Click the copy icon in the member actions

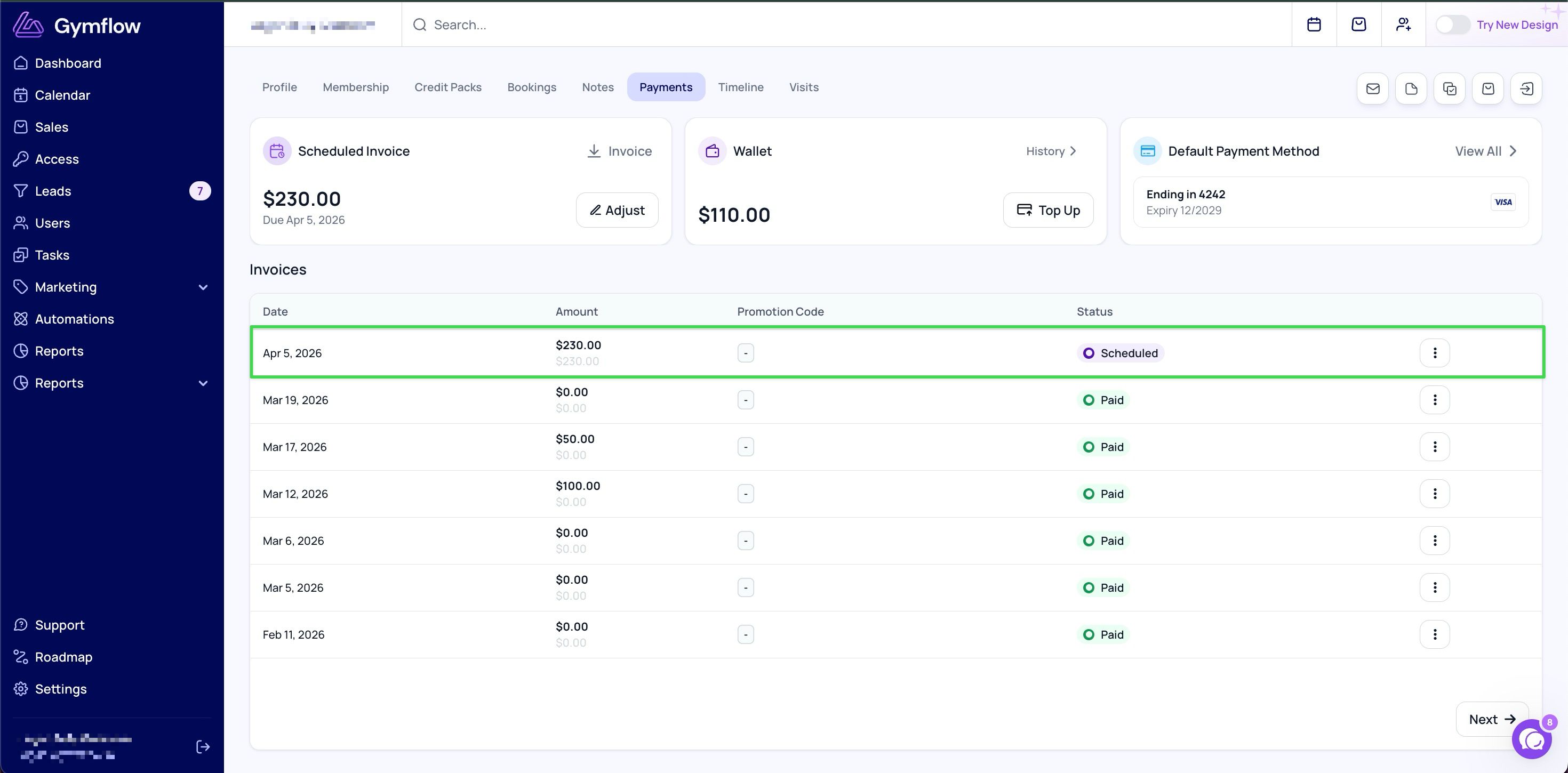[1449, 89]
